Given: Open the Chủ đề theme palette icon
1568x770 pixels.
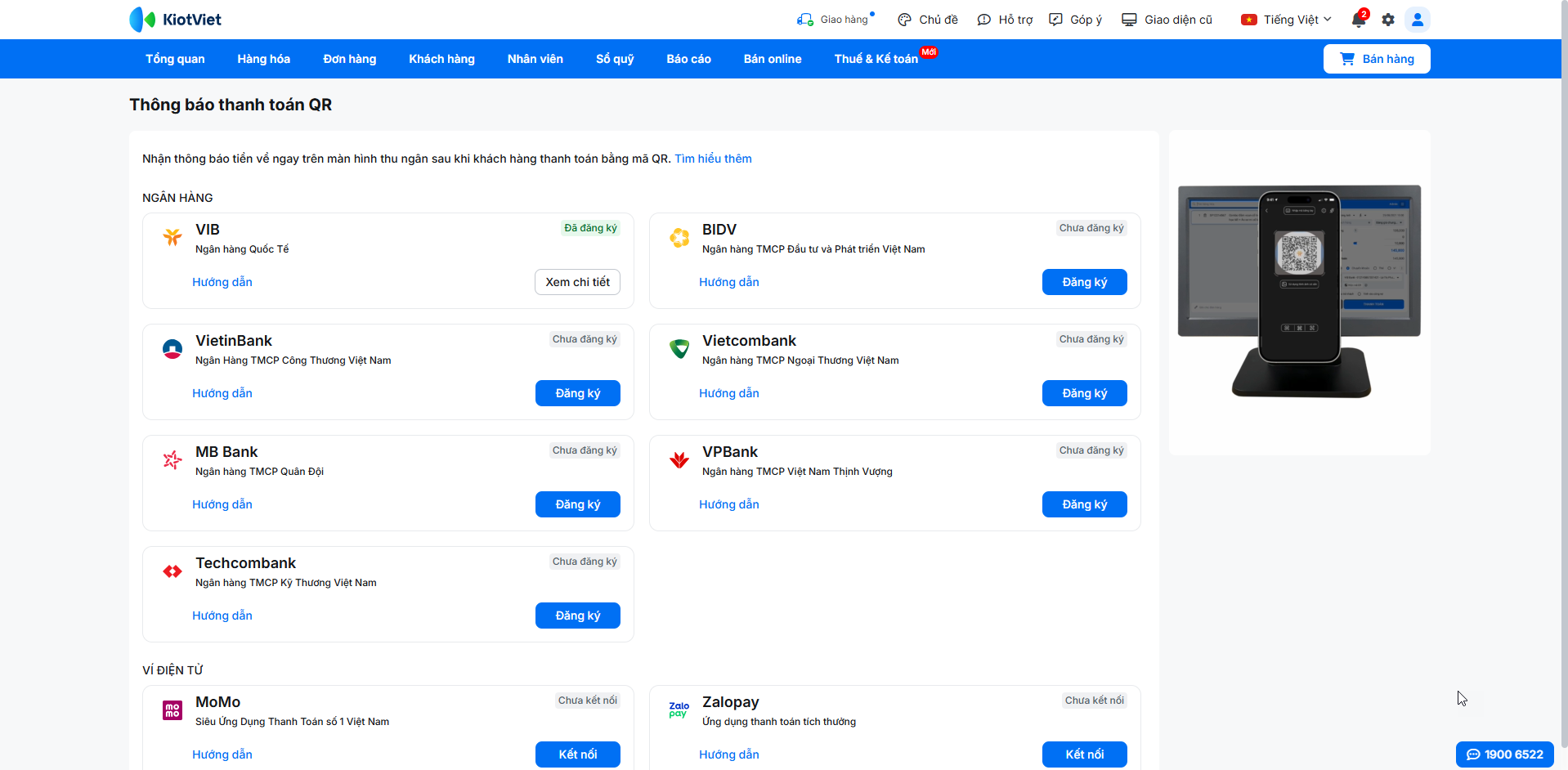Looking at the screenshot, I should (904, 20).
